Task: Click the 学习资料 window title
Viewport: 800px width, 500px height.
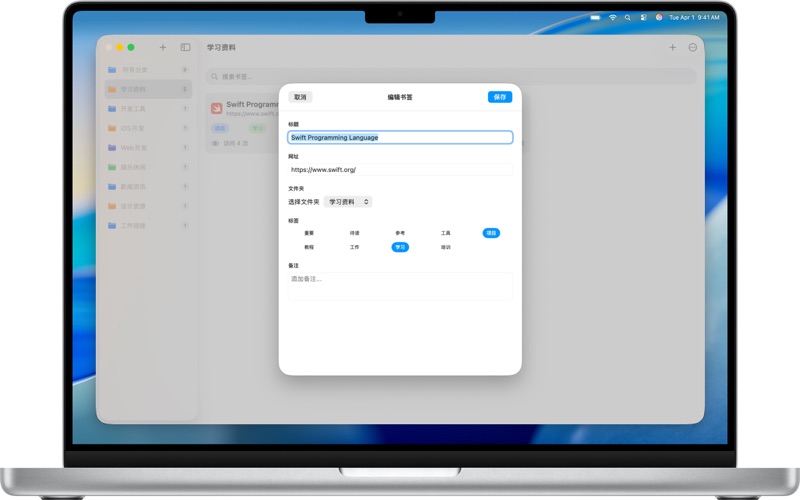Action: pos(221,47)
